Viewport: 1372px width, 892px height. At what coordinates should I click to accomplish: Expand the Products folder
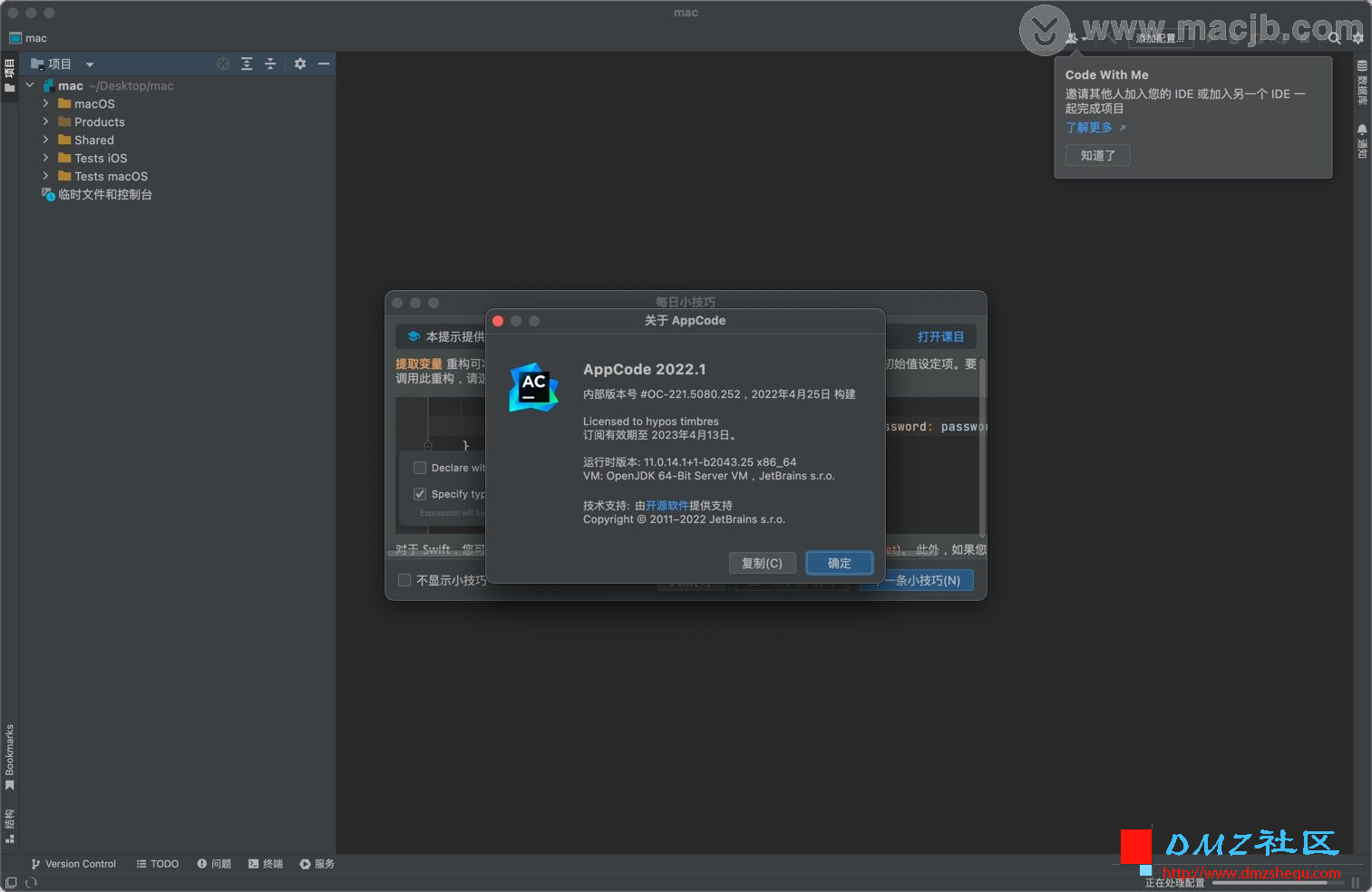(45, 121)
